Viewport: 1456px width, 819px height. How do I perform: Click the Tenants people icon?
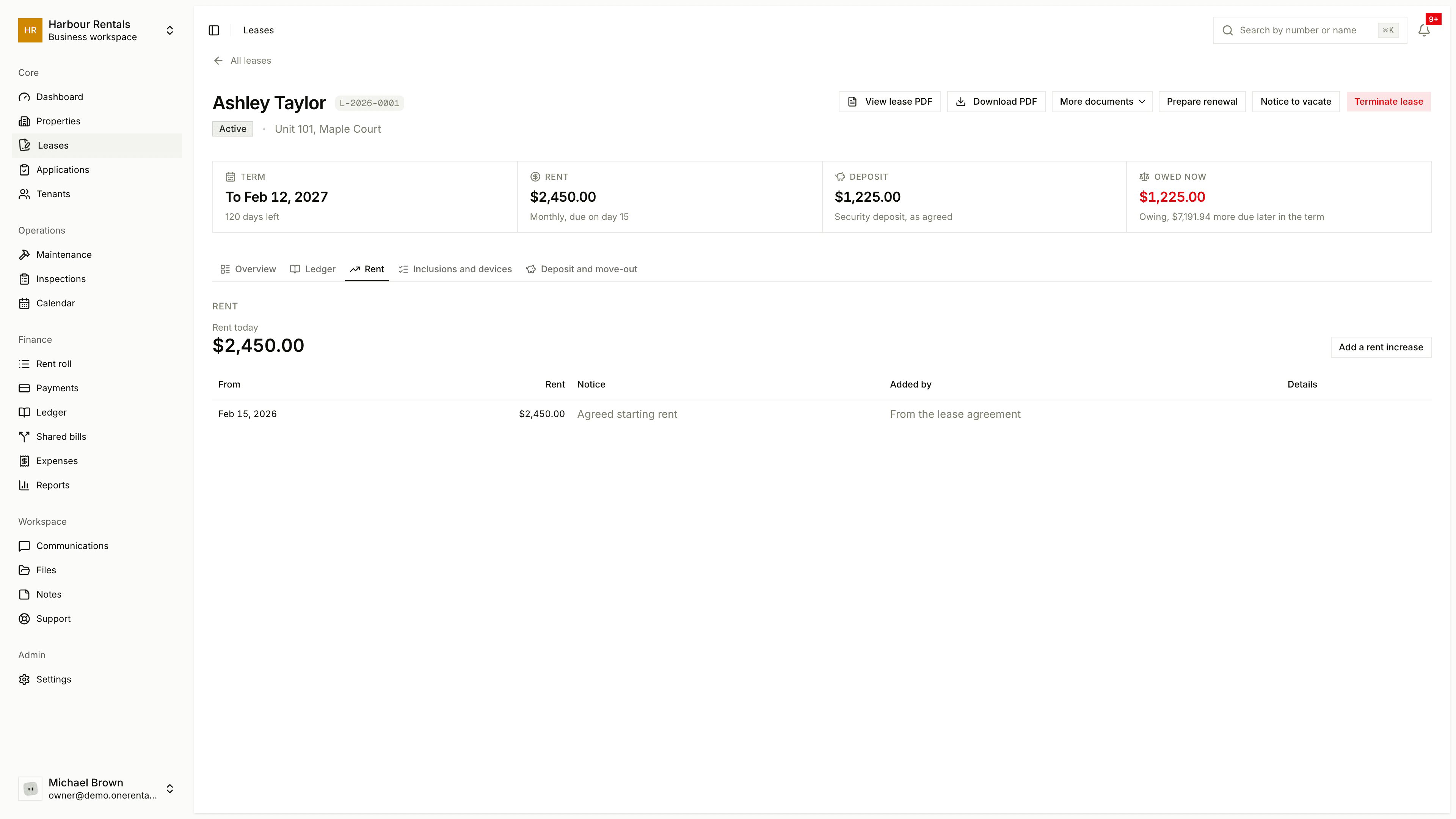24,195
